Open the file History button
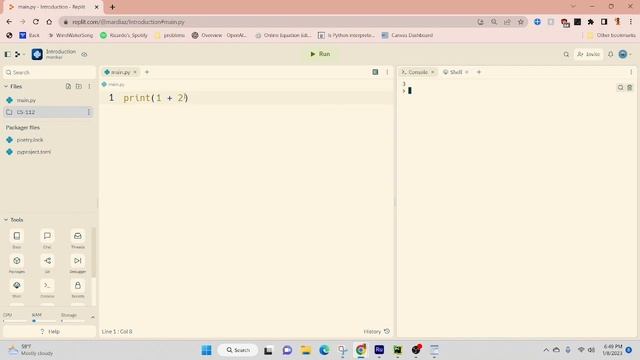The width and height of the screenshot is (640, 360). (377, 331)
